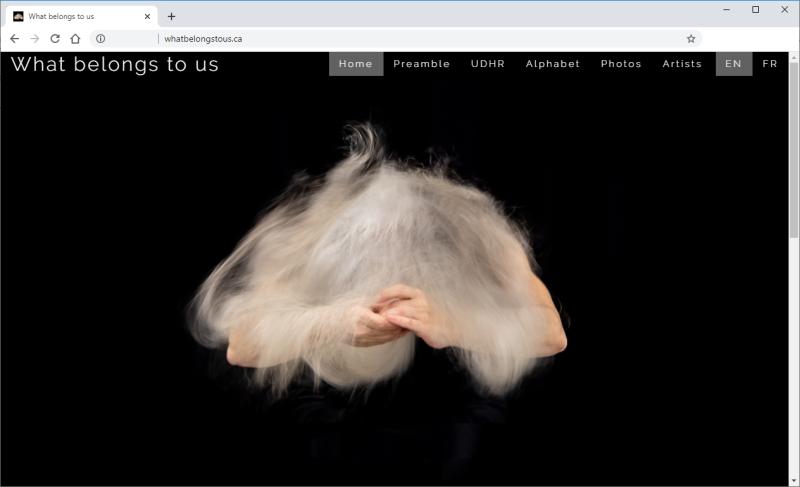The height and width of the screenshot is (487, 800).
Task: Click the browser forward arrow
Action: click(x=35, y=39)
